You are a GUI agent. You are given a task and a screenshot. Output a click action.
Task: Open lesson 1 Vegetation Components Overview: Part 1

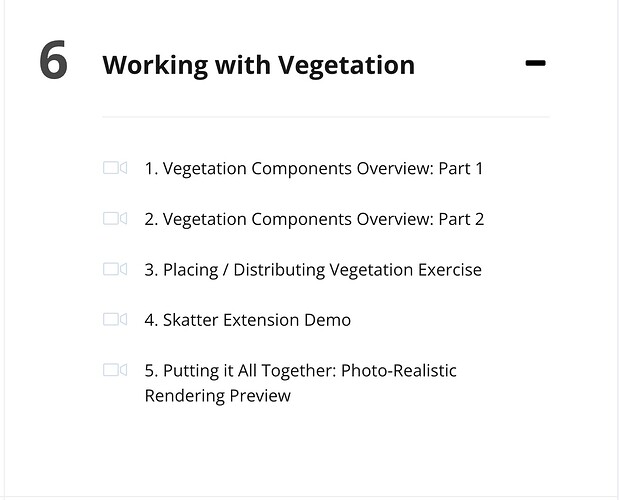tap(314, 169)
